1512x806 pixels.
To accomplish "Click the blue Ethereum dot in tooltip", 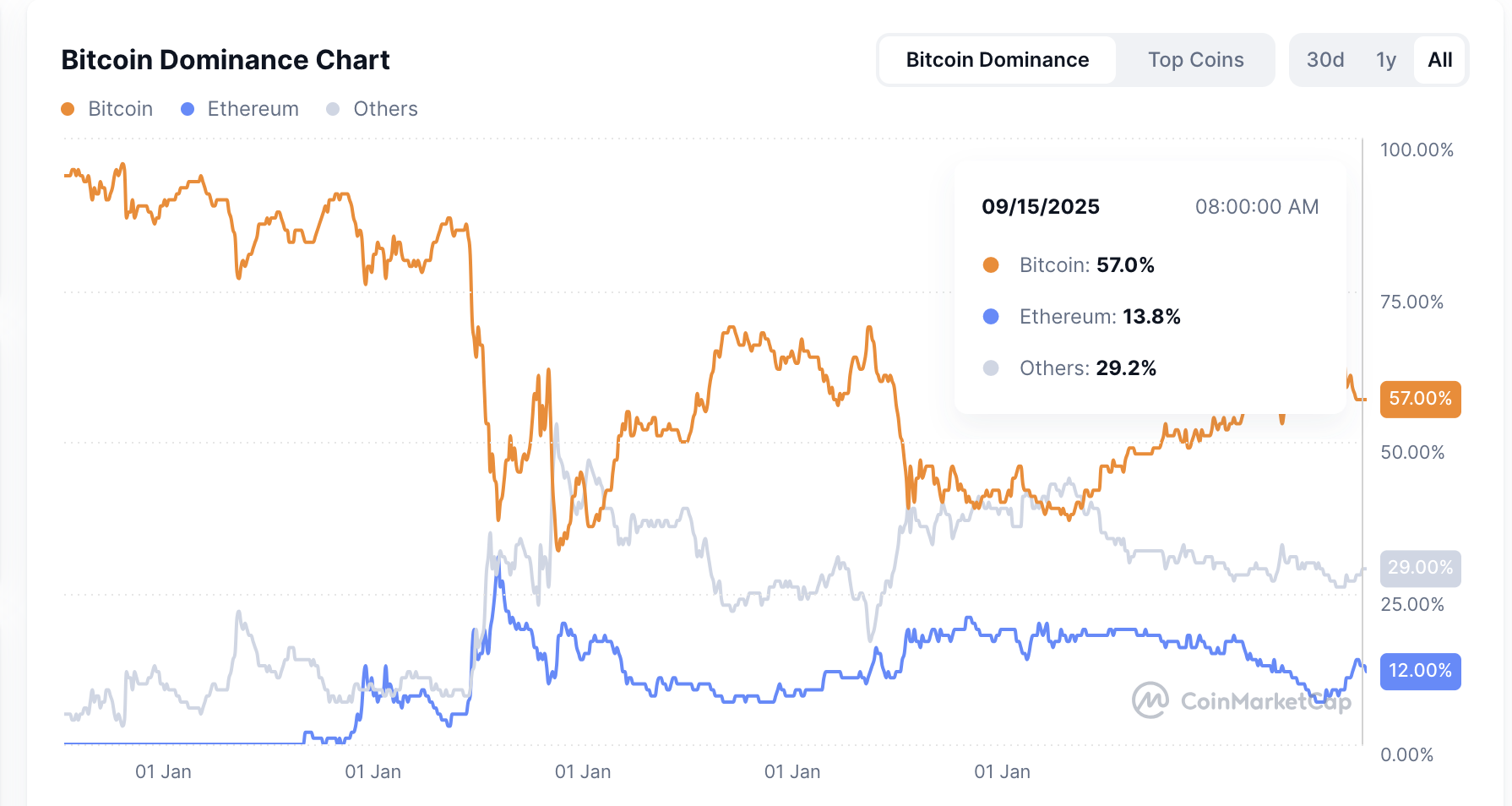I will (x=991, y=317).
